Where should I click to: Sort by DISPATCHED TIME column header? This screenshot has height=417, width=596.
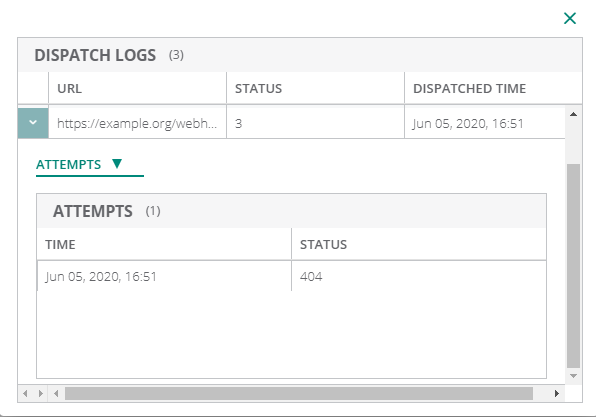tap(493, 88)
